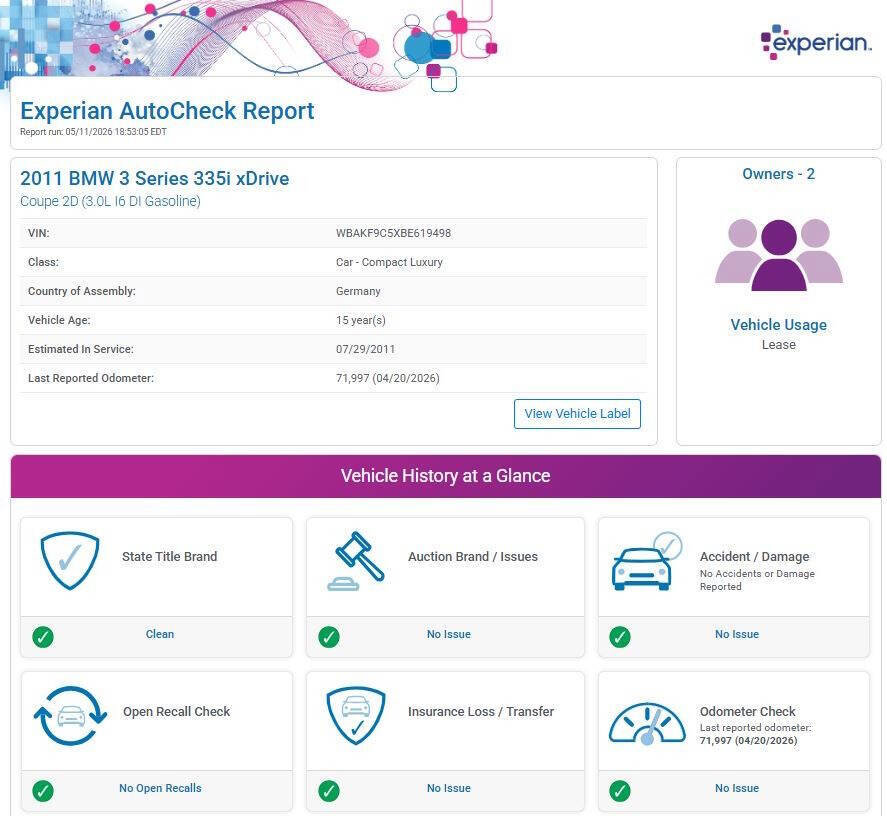Click the Coupe 2D engine subtitle

pos(110,201)
